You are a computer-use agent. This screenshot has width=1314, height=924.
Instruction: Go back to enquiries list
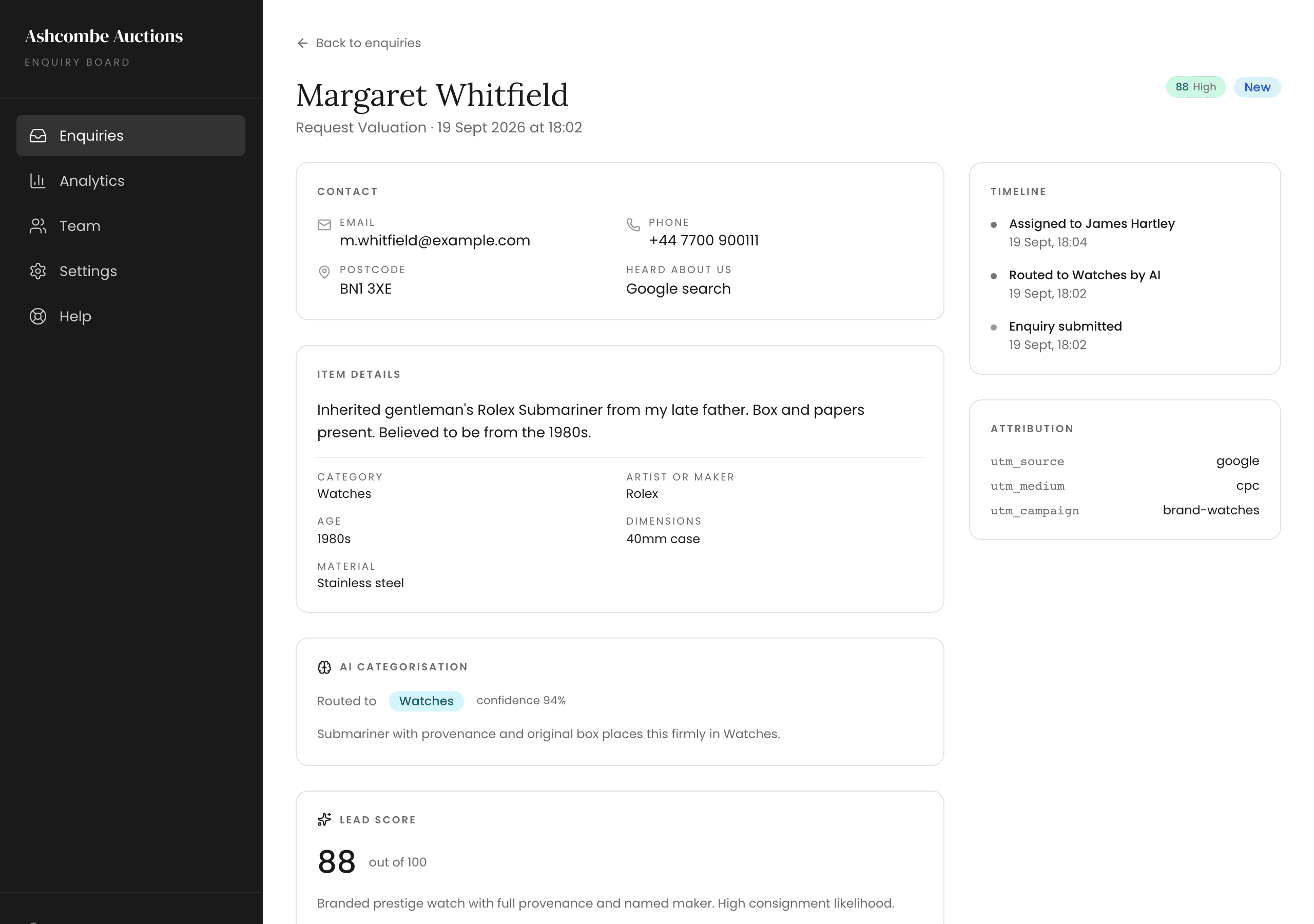point(359,43)
